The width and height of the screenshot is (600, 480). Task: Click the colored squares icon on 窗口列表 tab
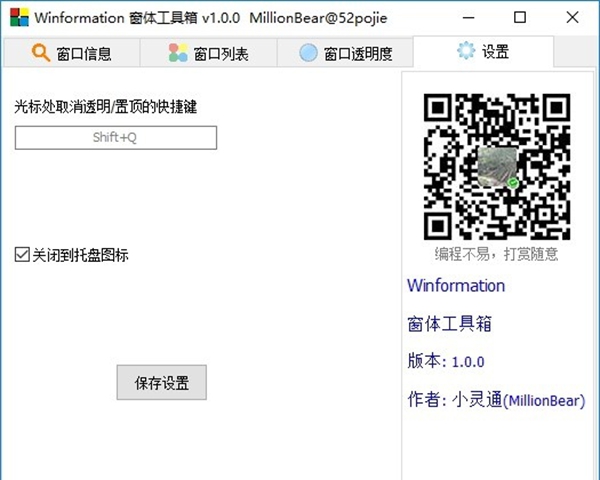coord(178,53)
